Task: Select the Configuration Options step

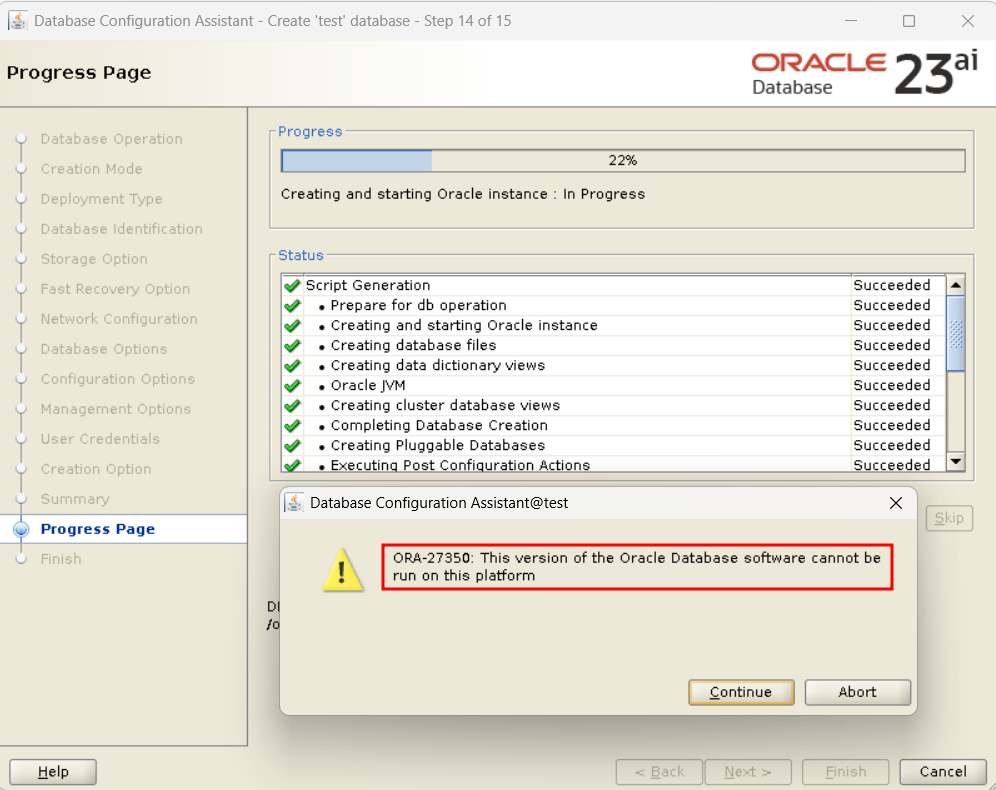Action: pyautogui.click(x=118, y=379)
